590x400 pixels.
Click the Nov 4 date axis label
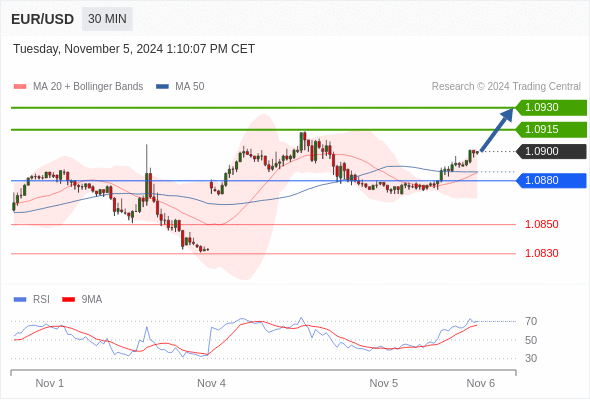pos(211,383)
